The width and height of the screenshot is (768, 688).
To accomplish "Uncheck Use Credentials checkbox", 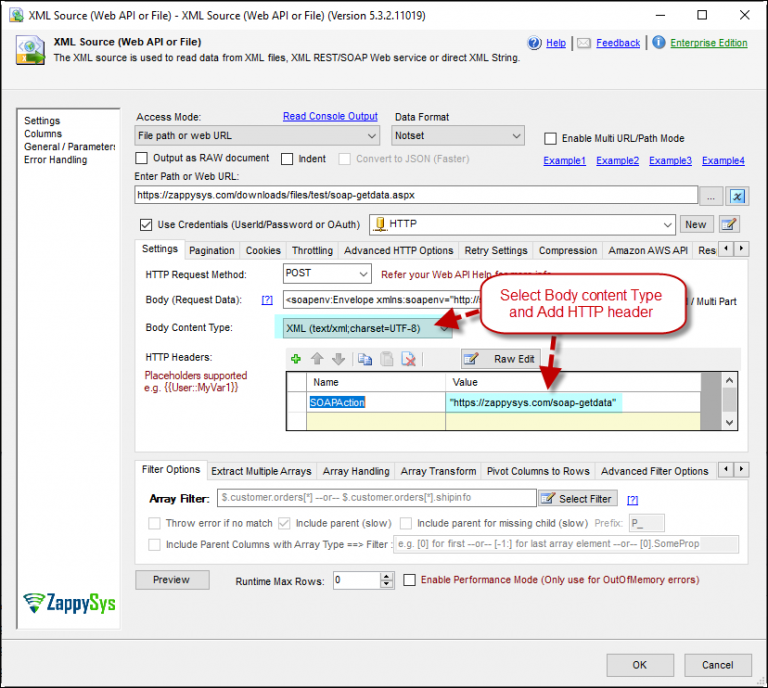I will 147,224.
